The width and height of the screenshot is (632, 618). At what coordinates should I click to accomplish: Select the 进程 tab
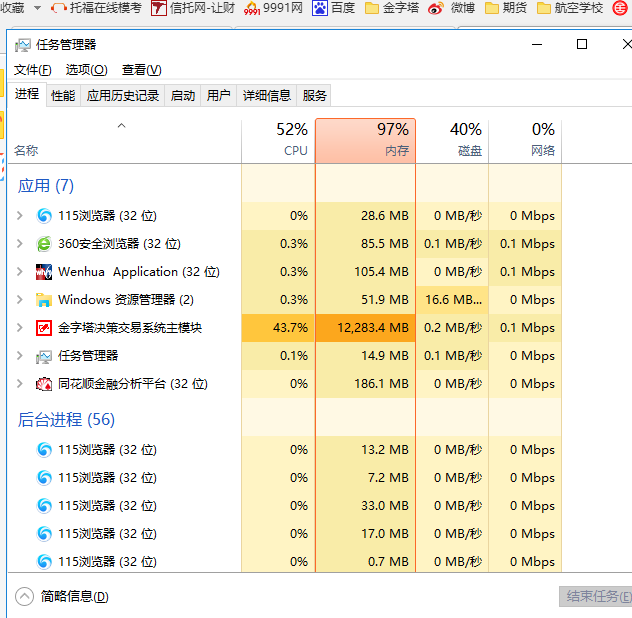pos(27,94)
